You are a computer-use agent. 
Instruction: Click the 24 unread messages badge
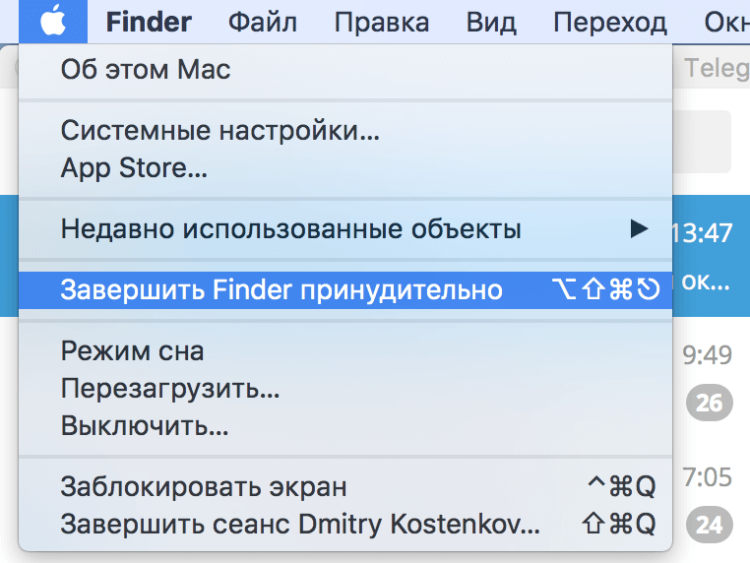(709, 525)
